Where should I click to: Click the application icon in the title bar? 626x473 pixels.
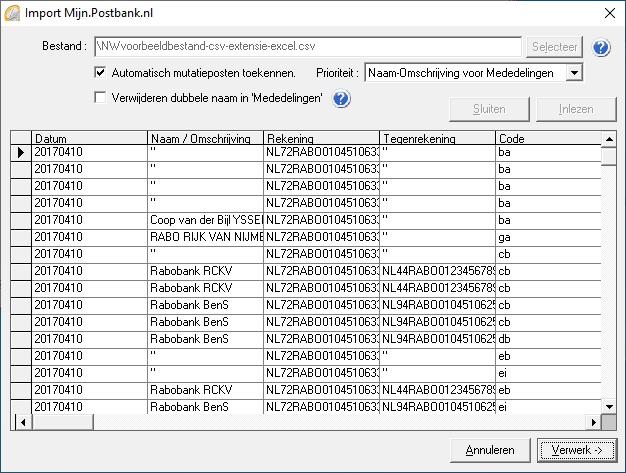point(12,12)
